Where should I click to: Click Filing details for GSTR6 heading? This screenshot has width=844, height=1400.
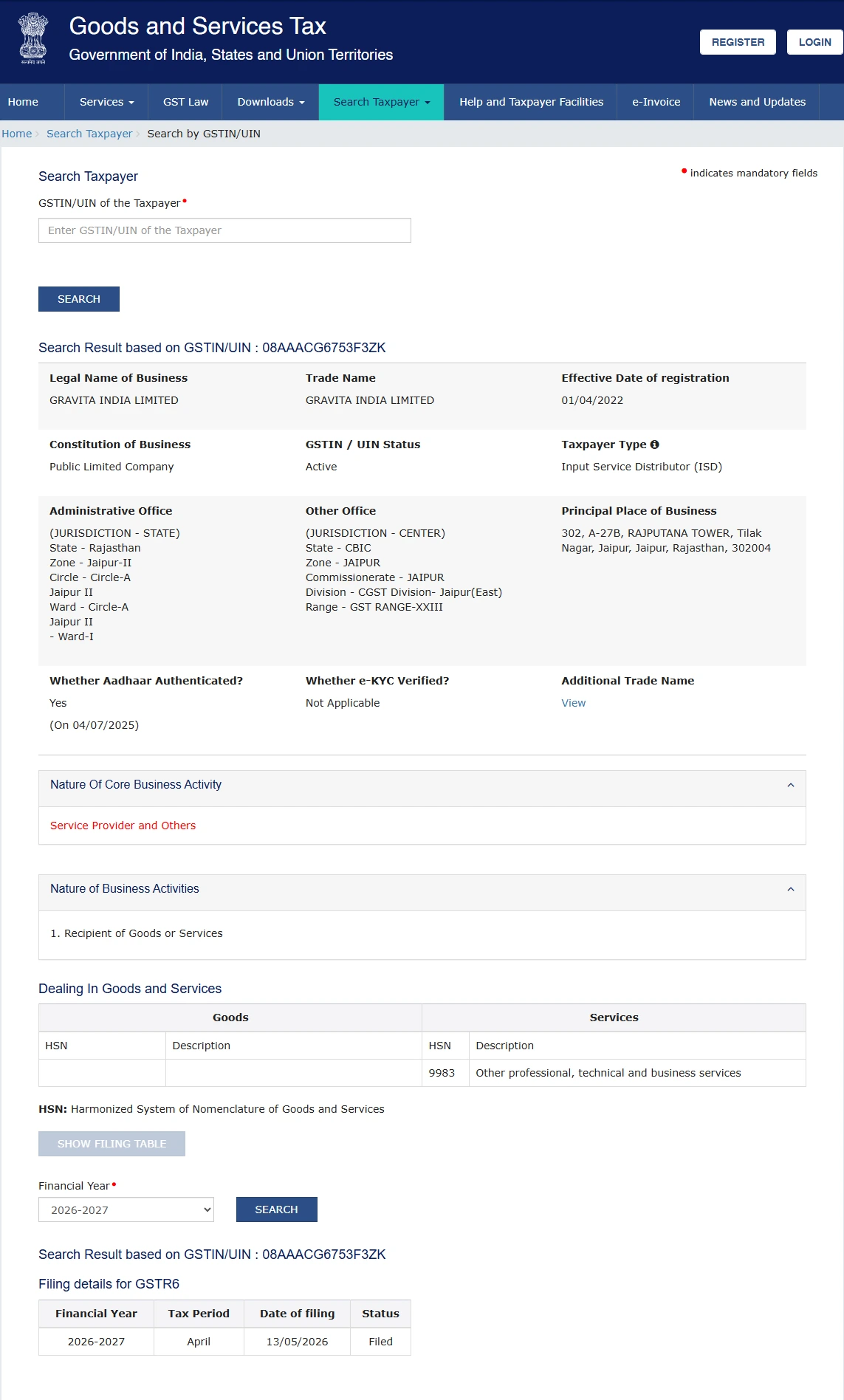(x=109, y=1284)
